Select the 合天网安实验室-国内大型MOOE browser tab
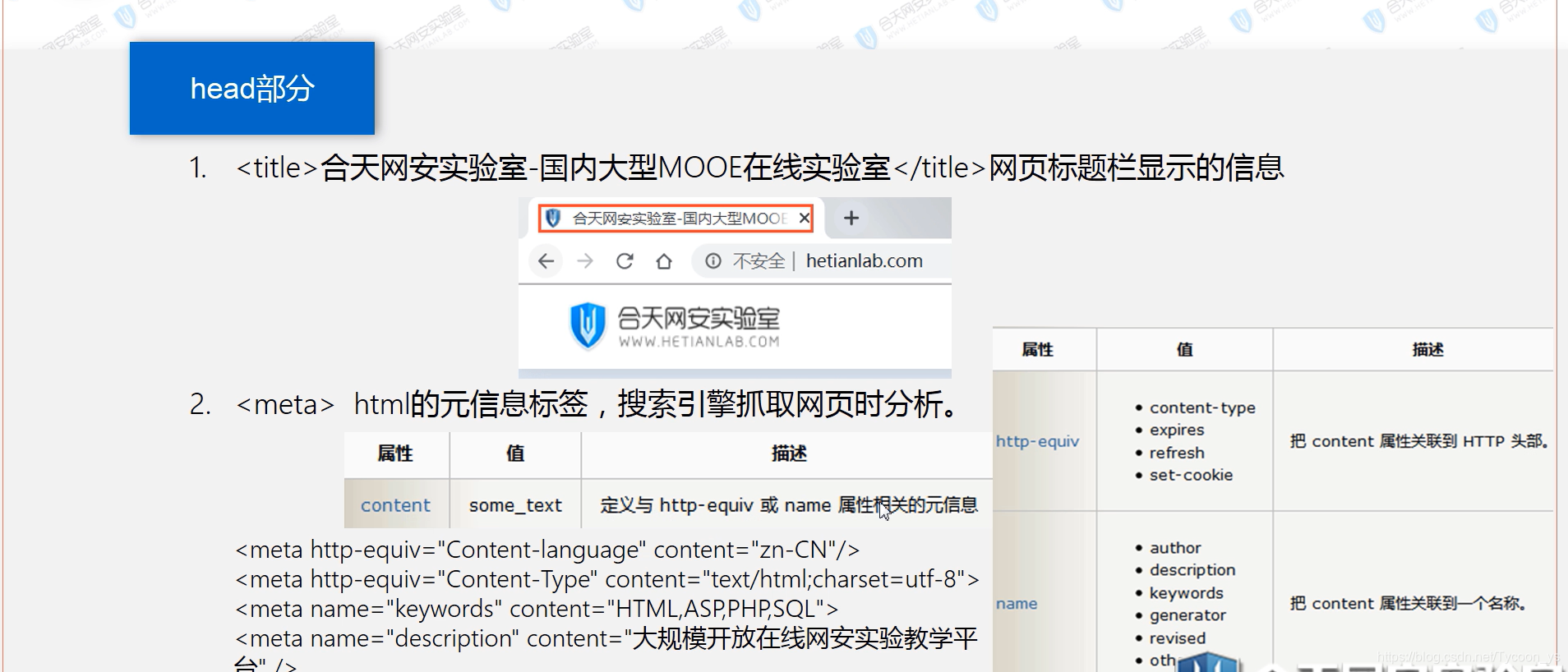1568x672 pixels. [x=676, y=218]
